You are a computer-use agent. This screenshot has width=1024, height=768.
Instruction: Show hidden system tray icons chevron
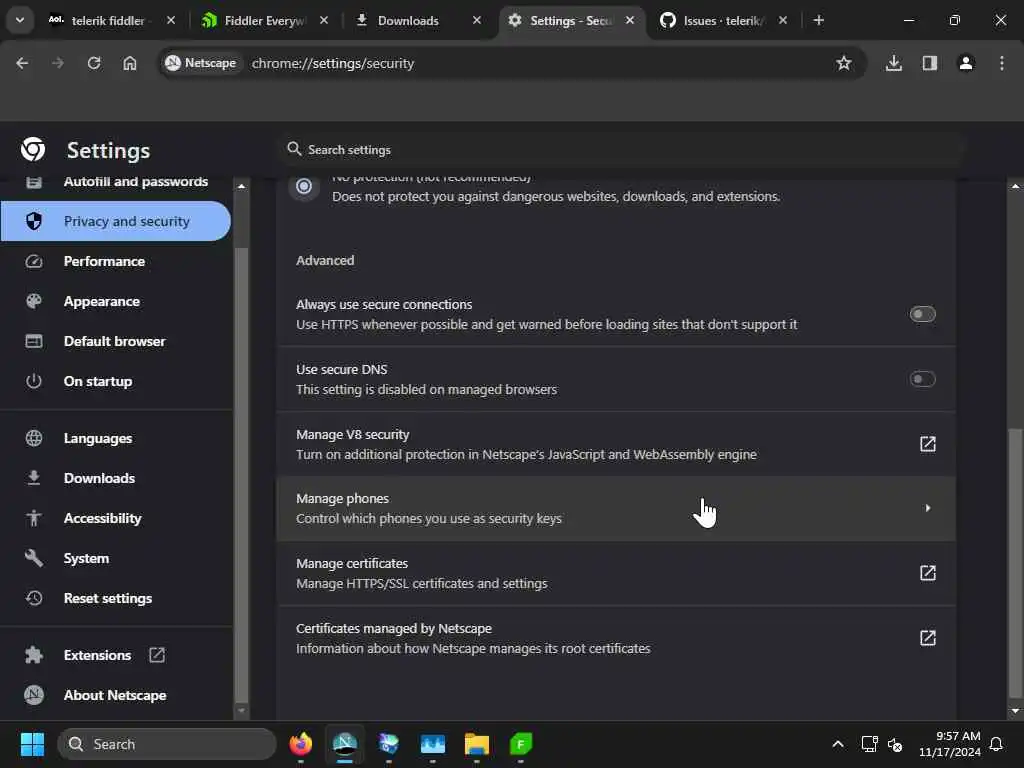(838, 744)
